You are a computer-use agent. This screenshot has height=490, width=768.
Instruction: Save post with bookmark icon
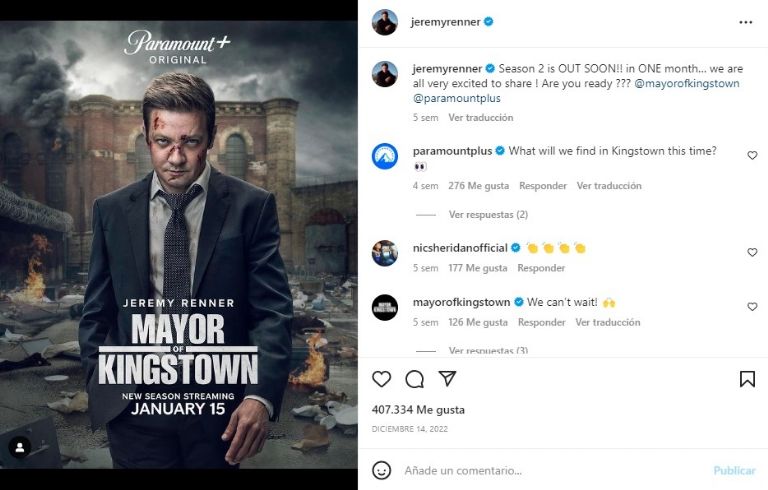coord(747,379)
